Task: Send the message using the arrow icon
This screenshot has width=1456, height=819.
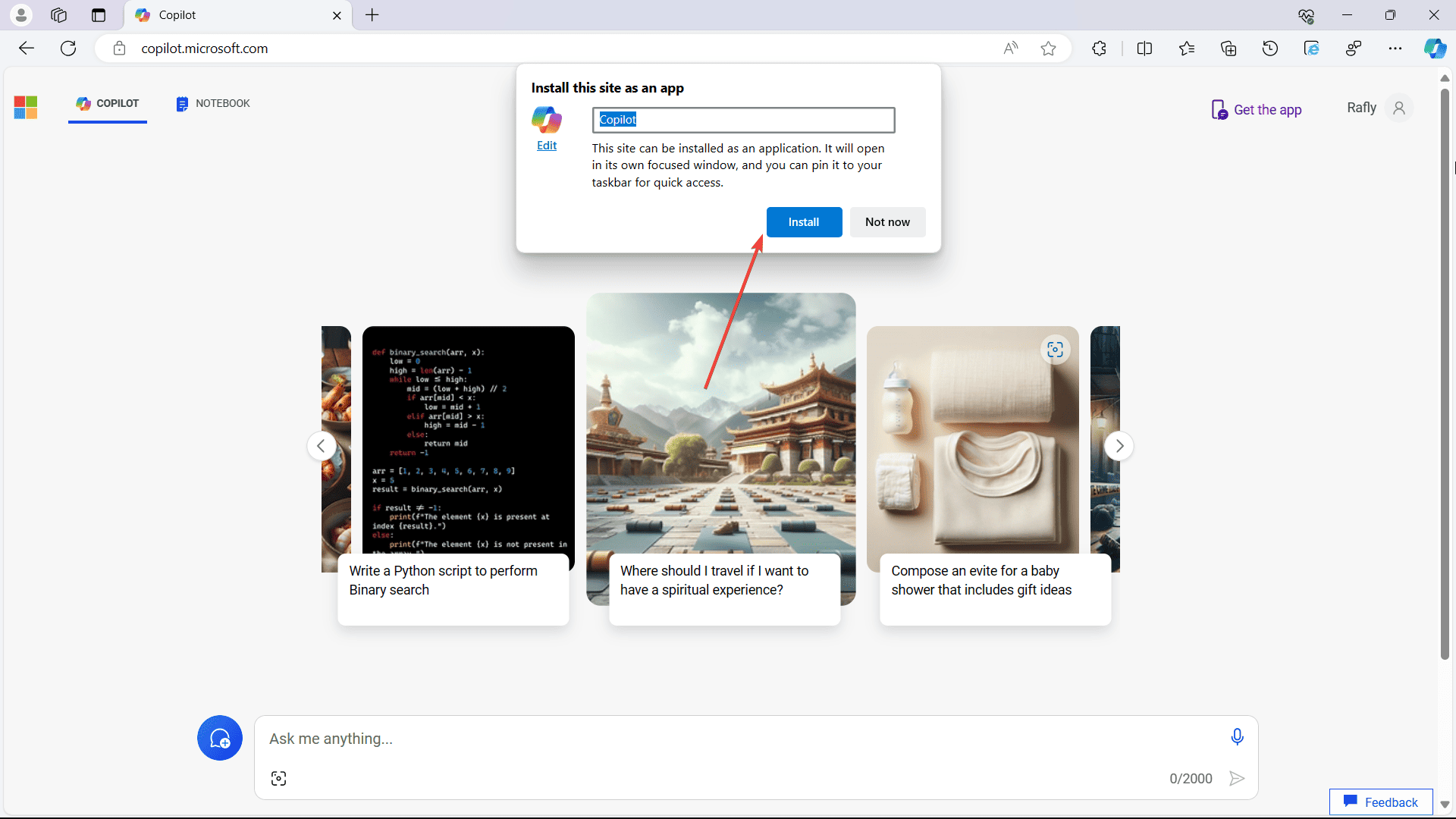Action: pos(1237,778)
